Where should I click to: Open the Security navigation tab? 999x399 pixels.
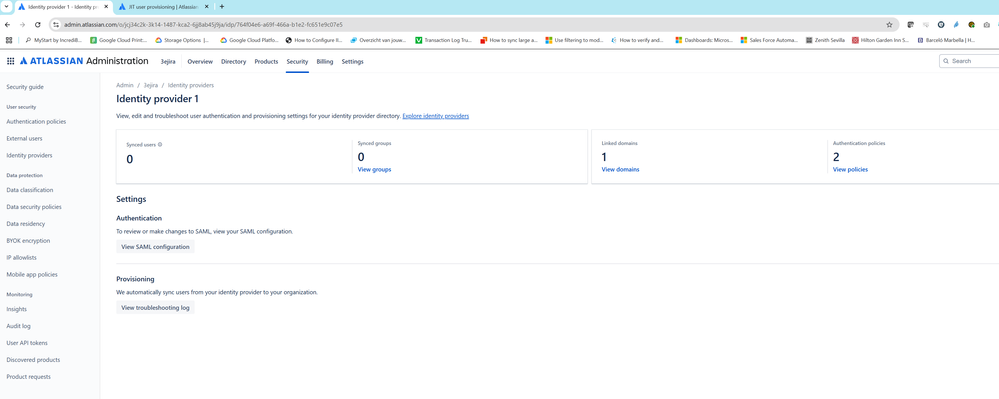click(298, 62)
